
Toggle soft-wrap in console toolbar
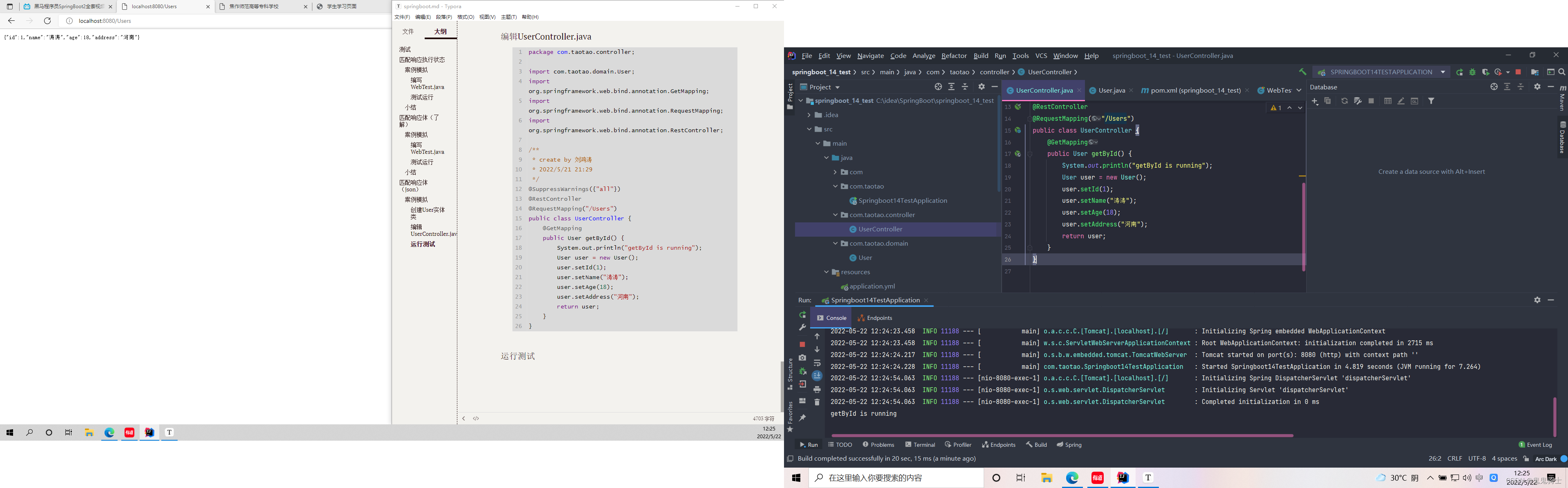pos(817,363)
